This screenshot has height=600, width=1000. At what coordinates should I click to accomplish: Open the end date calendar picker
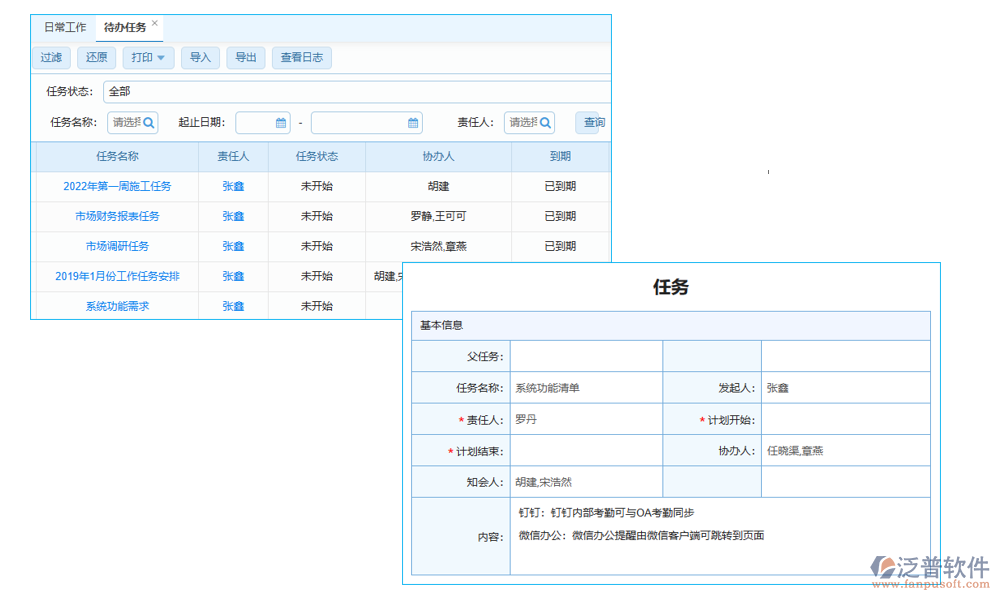click(x=412, y=122)
